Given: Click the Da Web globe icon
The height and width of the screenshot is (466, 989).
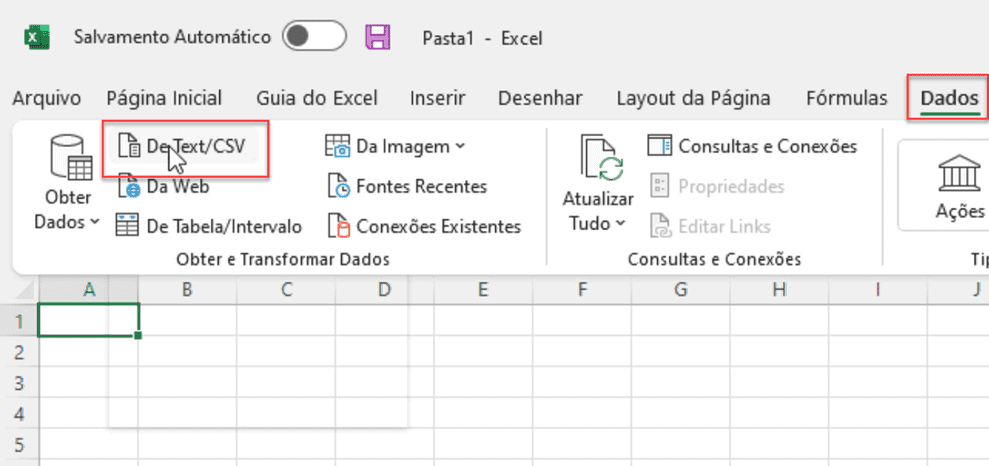Looking at the screenshot, I should (129, 187).
